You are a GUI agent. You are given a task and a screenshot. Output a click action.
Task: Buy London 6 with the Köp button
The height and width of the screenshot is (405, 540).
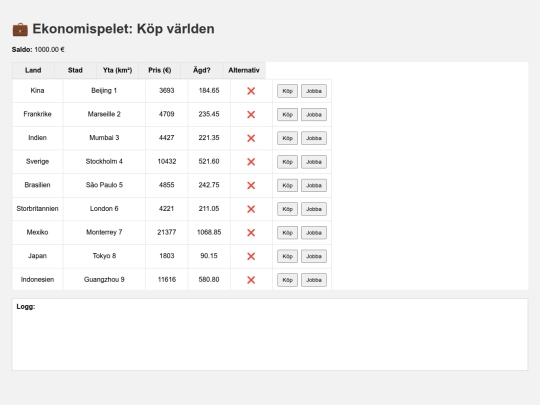pos(287,209)
